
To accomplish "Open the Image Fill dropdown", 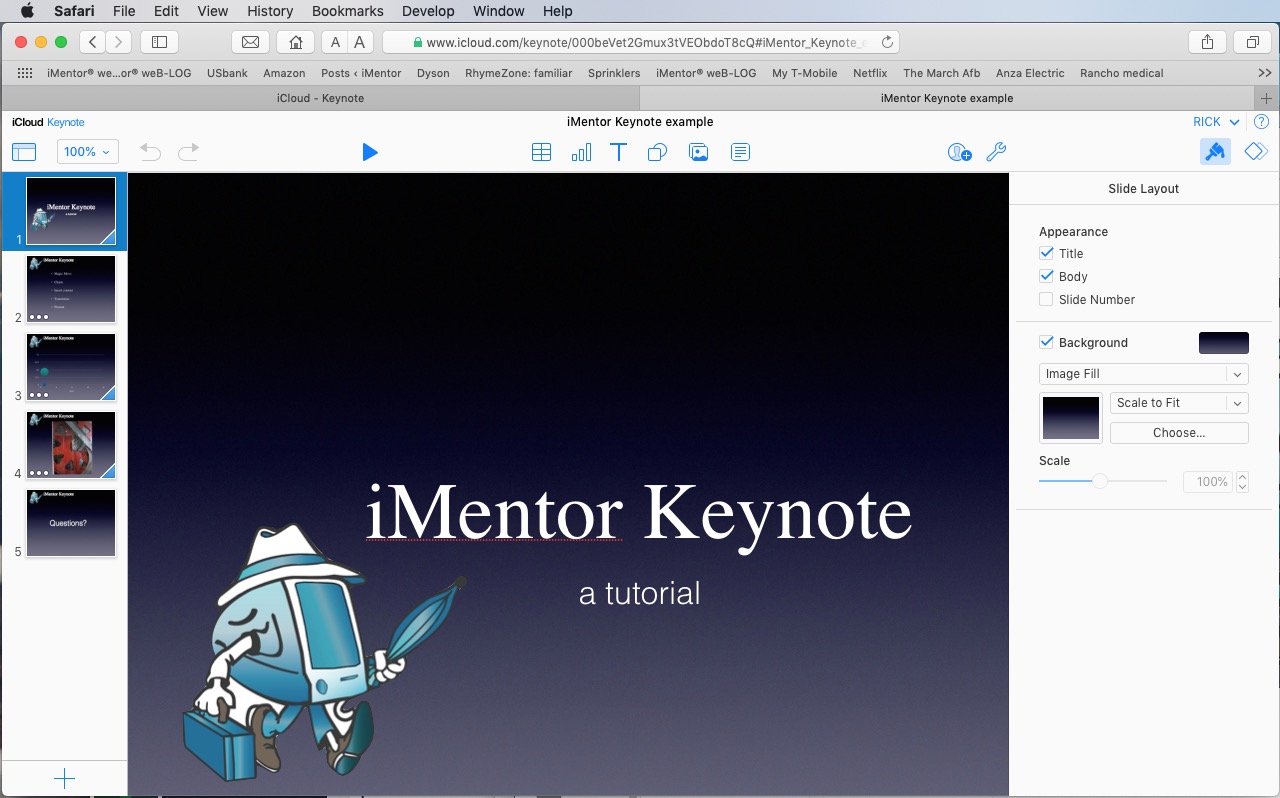I will click(x=1144, y=374).
